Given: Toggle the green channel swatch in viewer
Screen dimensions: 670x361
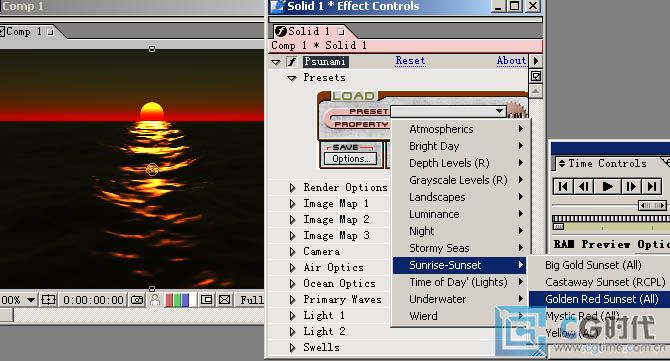Looking at the screenshot, I should [x=177, y=300].
